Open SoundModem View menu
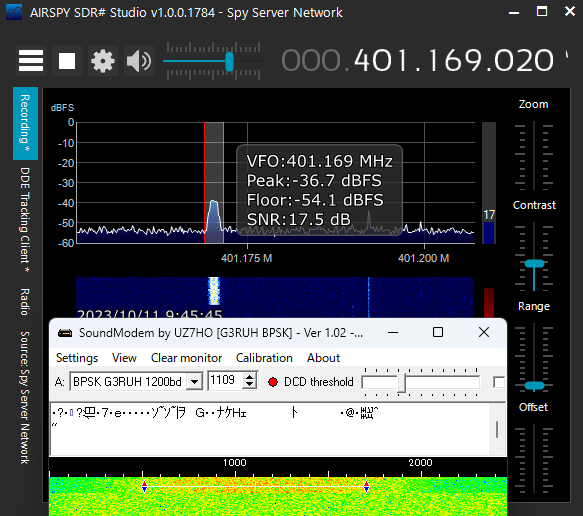The image size is (583, 516). point(124,358)
